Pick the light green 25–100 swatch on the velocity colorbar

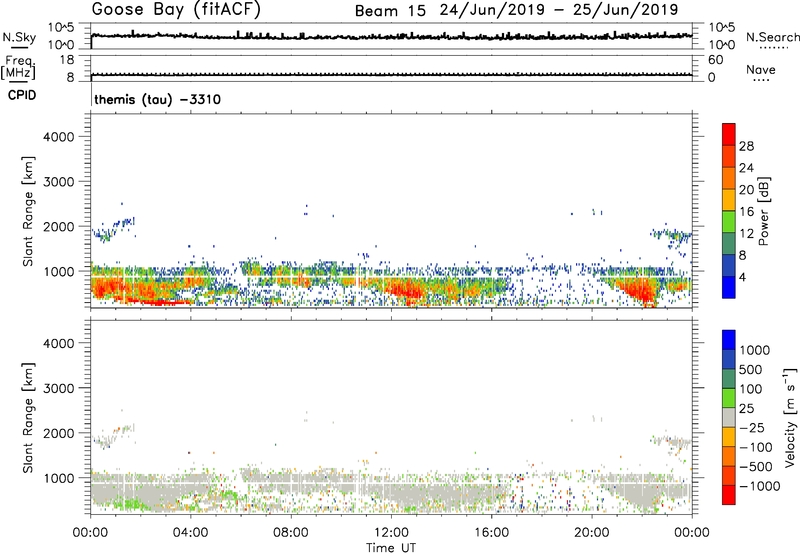[x=729, y=397]
